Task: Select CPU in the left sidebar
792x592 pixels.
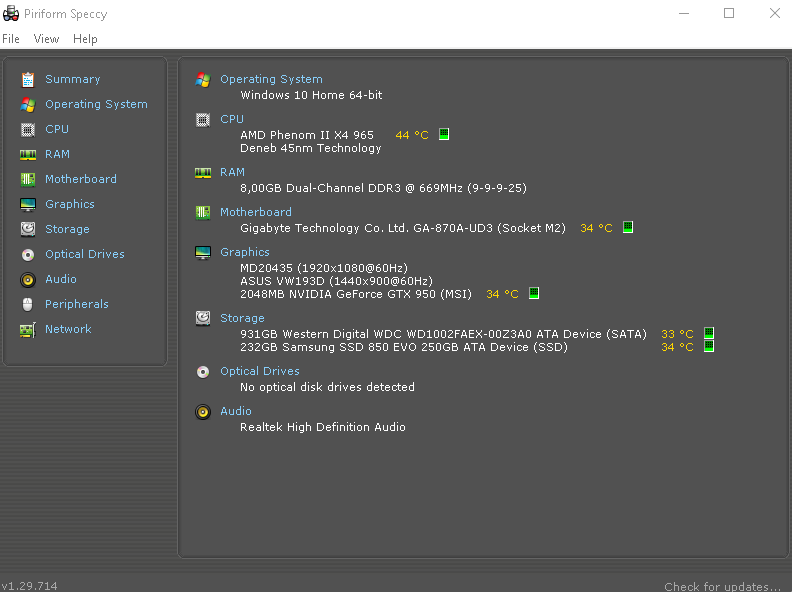Action: (x=57, y=129)
